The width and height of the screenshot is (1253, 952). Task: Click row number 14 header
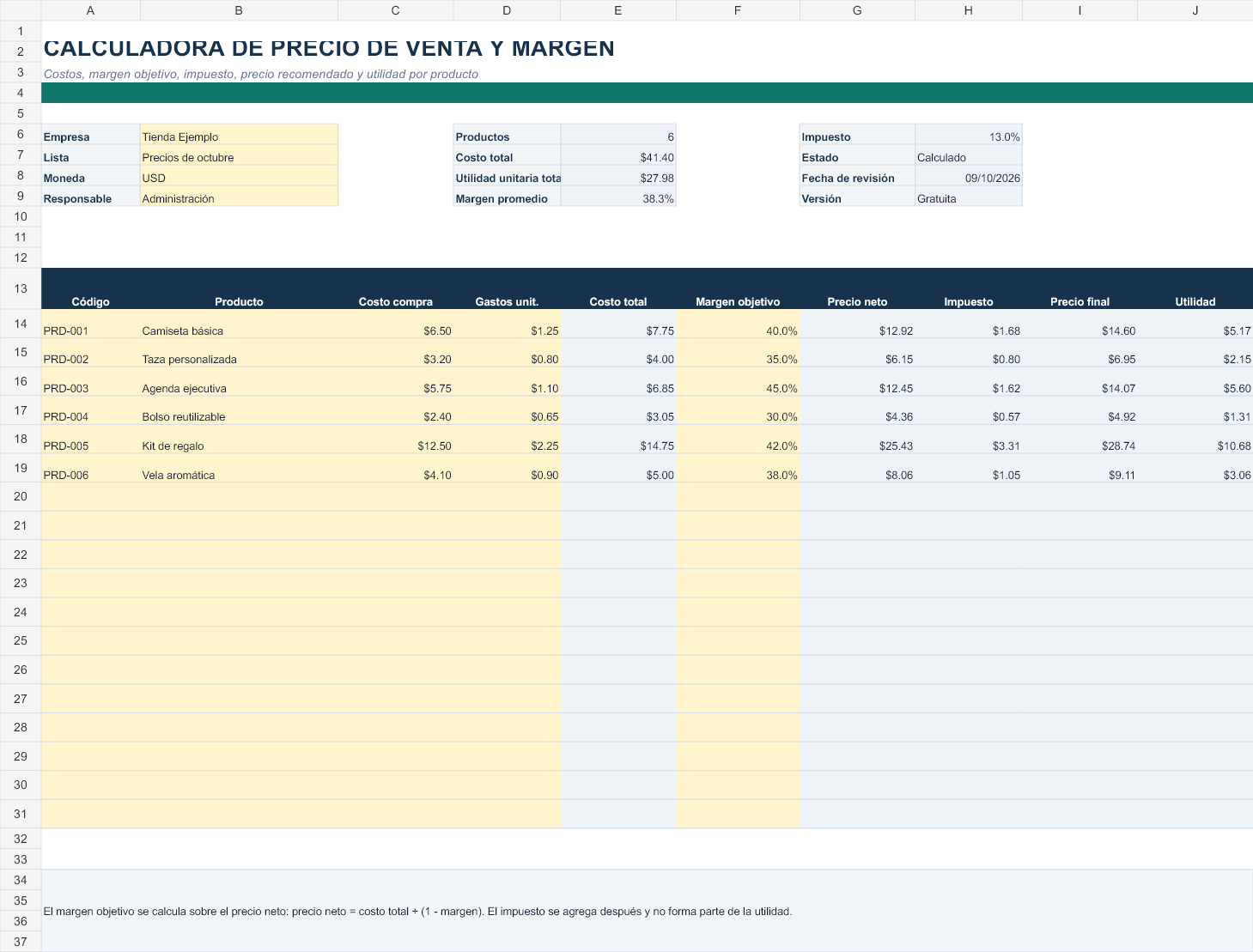tap(21, 324)
